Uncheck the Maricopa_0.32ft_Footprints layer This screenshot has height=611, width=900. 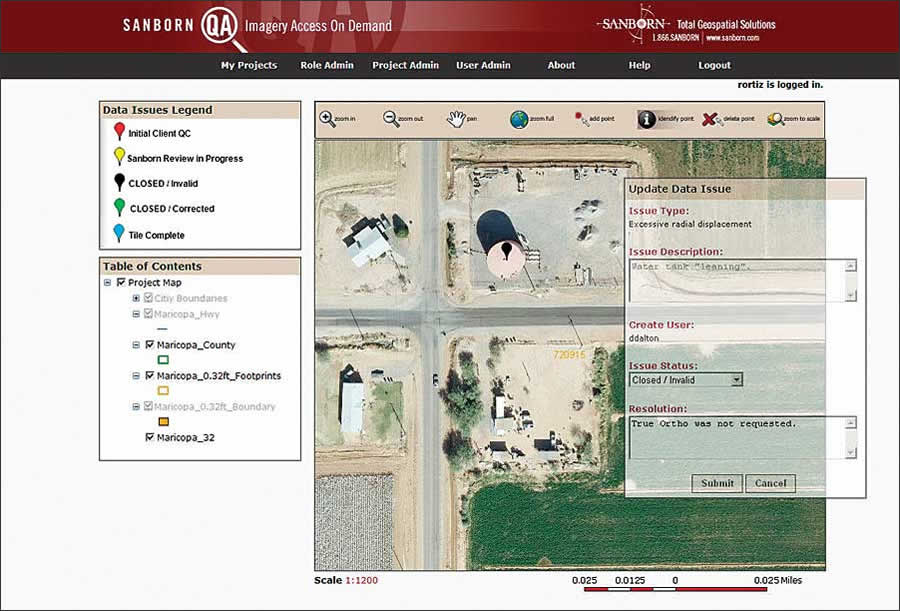coord(150,376)
